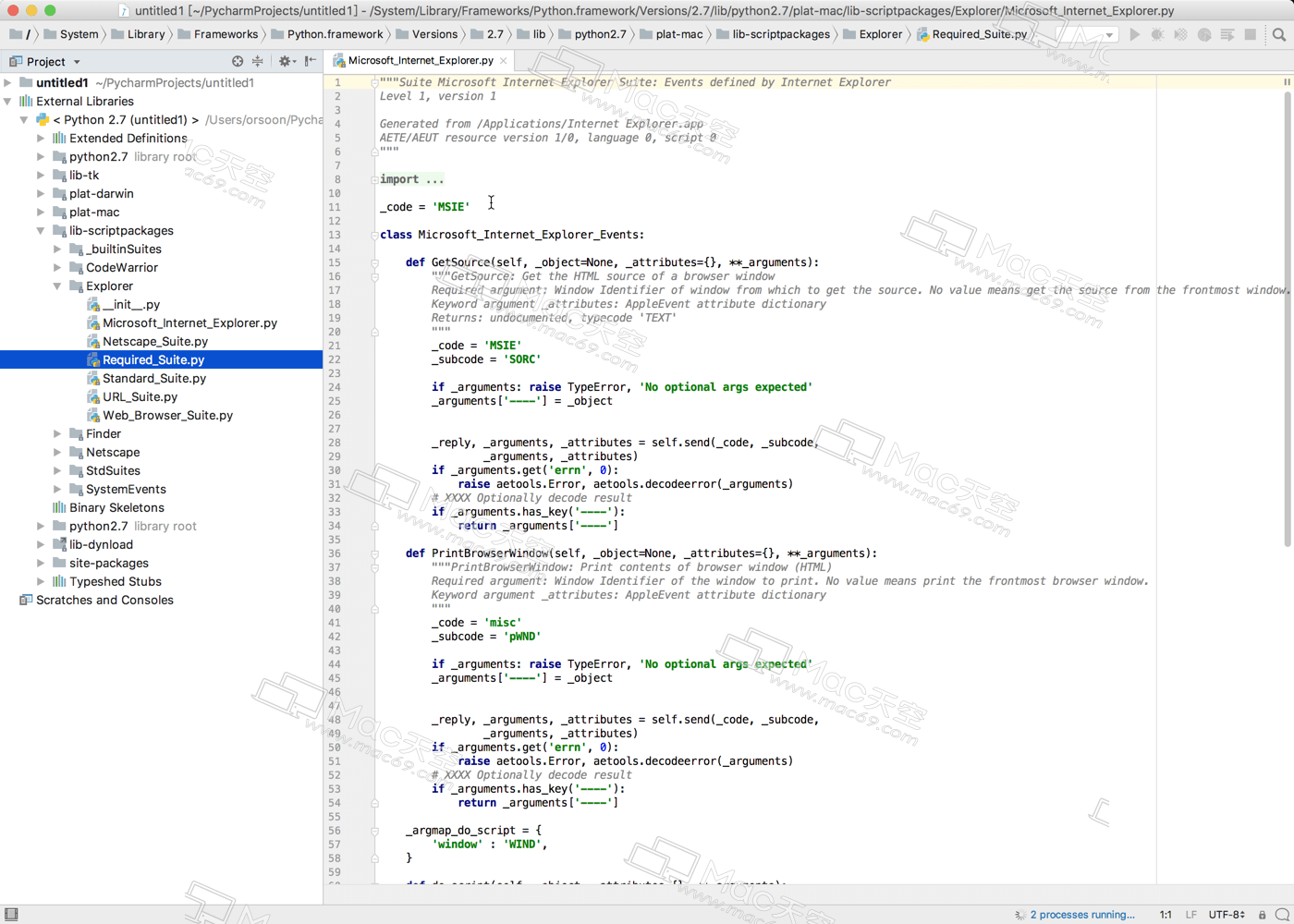Expand the untitled1 project node
1294x924 pixels.
click(x=7, y=82)
